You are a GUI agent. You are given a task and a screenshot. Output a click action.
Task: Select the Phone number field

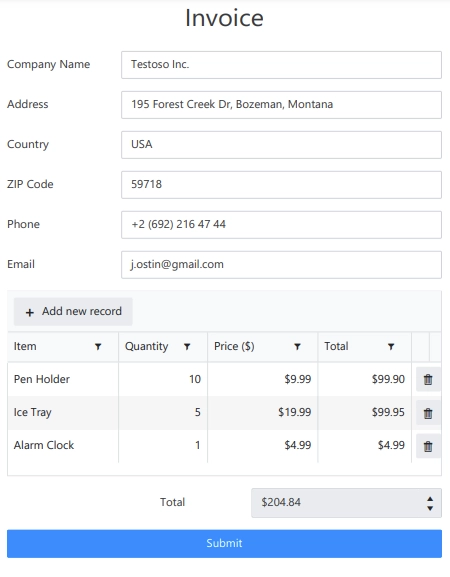tap(281, 225)
